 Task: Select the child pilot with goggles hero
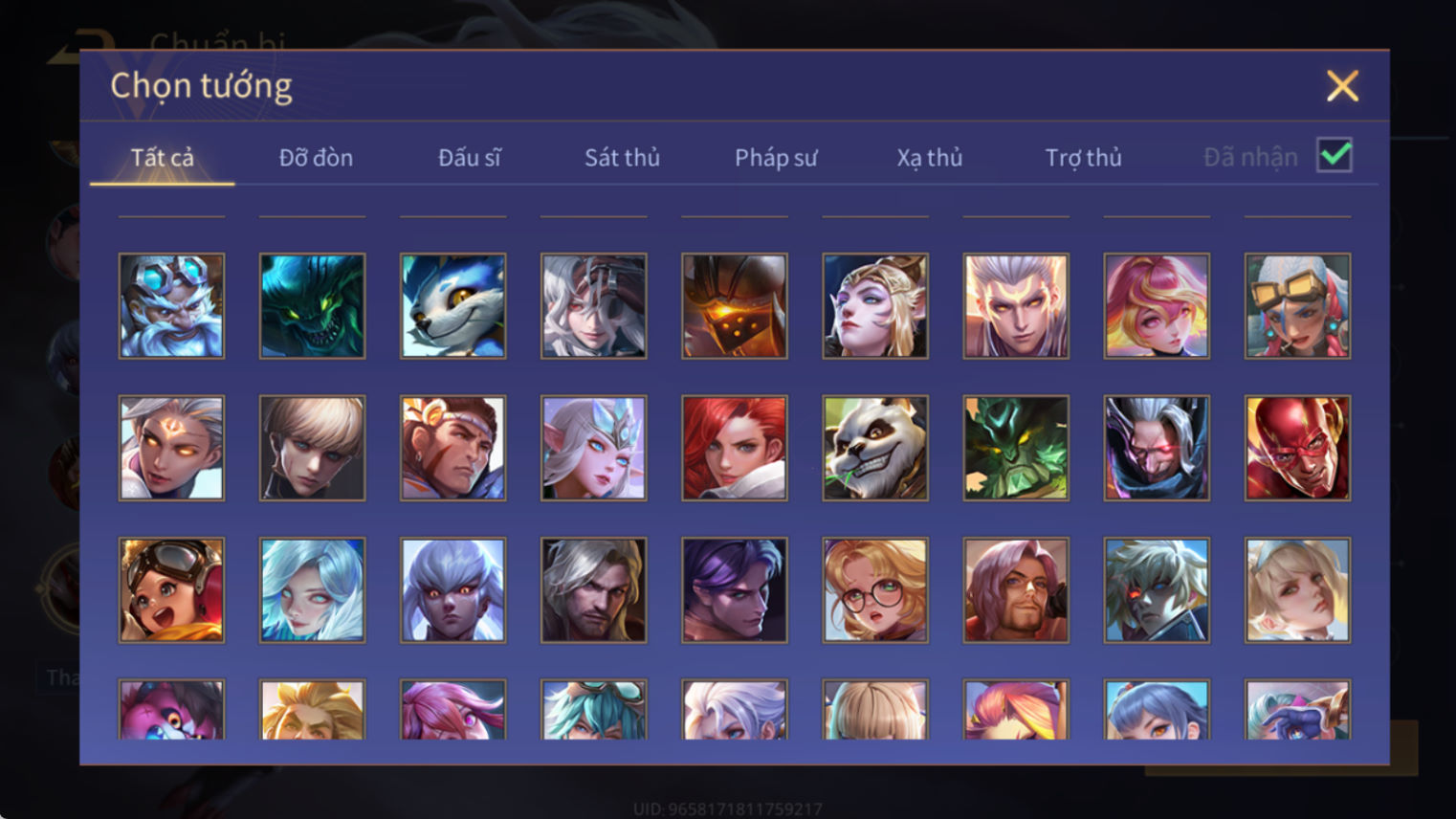[x=171, y=589]
